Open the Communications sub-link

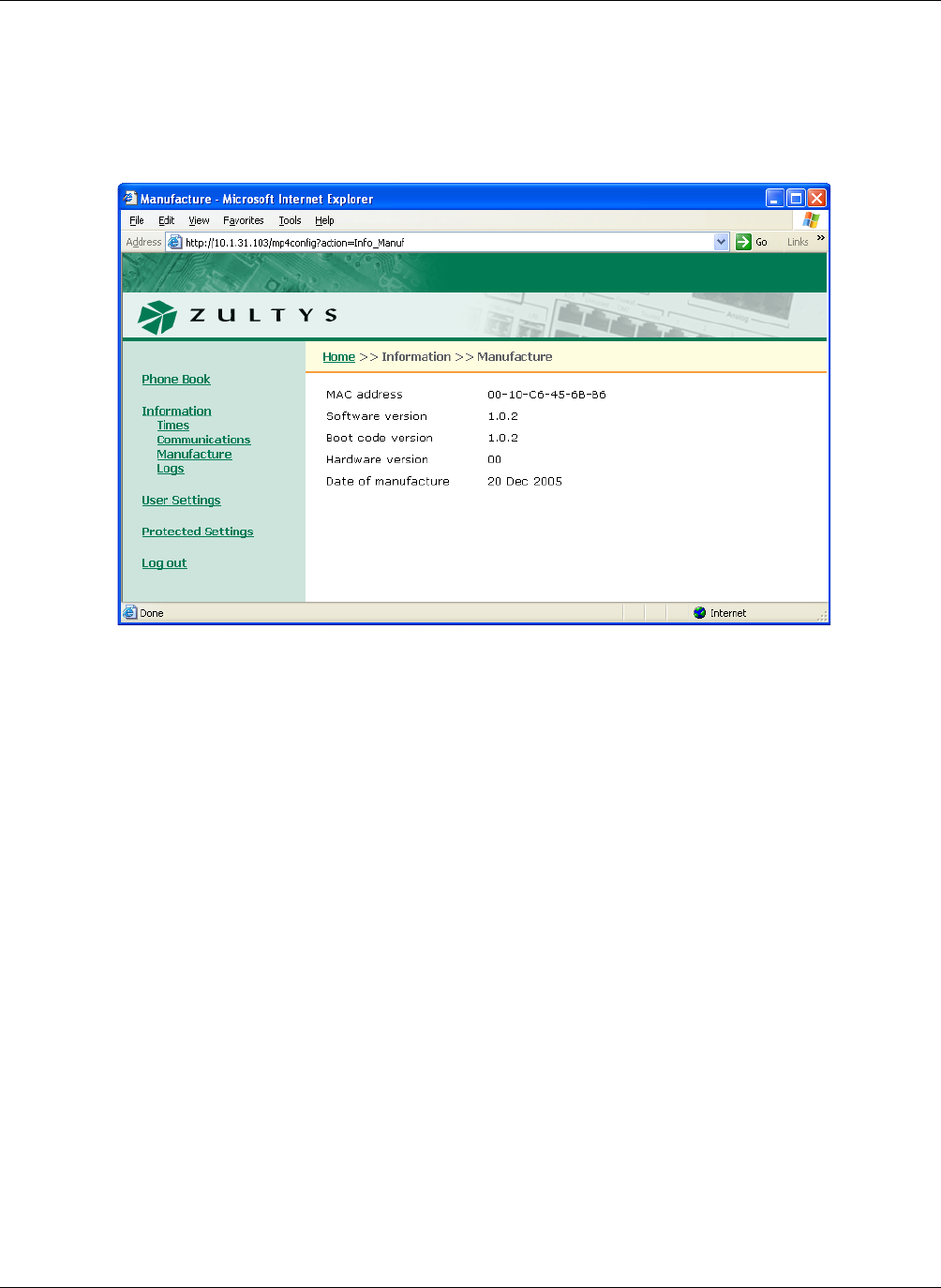click(203, 440)
